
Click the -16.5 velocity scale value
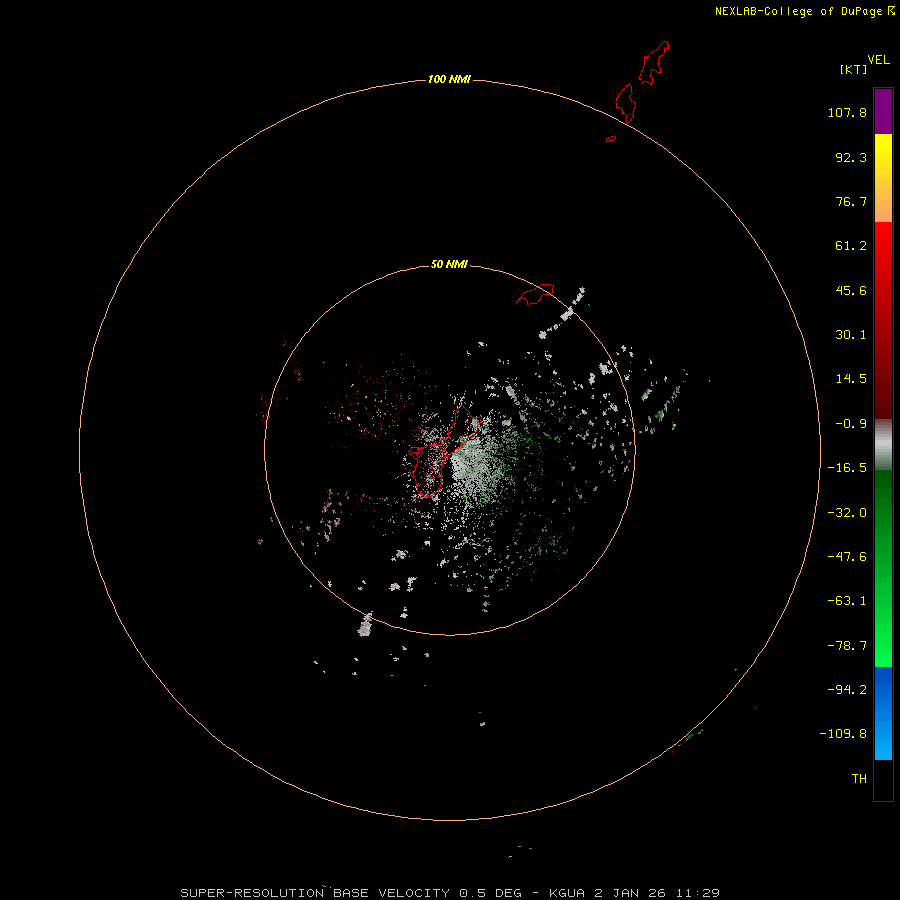click(847, 468)
